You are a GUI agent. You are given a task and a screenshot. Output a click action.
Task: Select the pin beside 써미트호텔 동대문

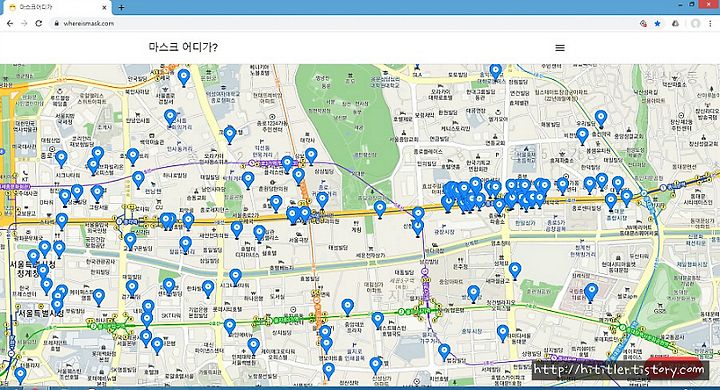(503, 333)
